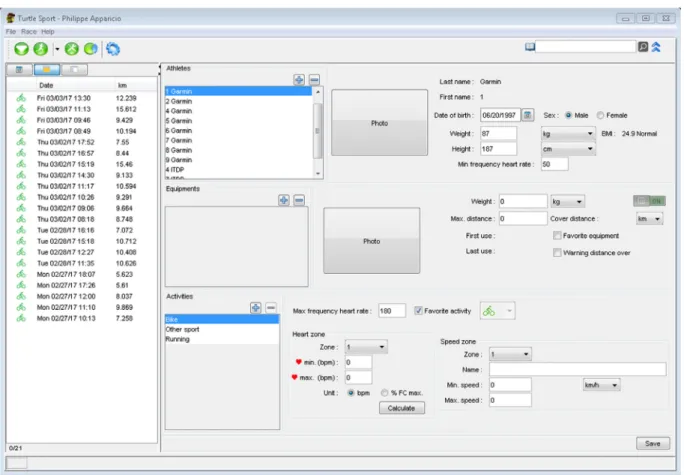This screenshot has height=475, width=684.
Task: Remove an athlete with the minus icon
Action: click(314, 80)
